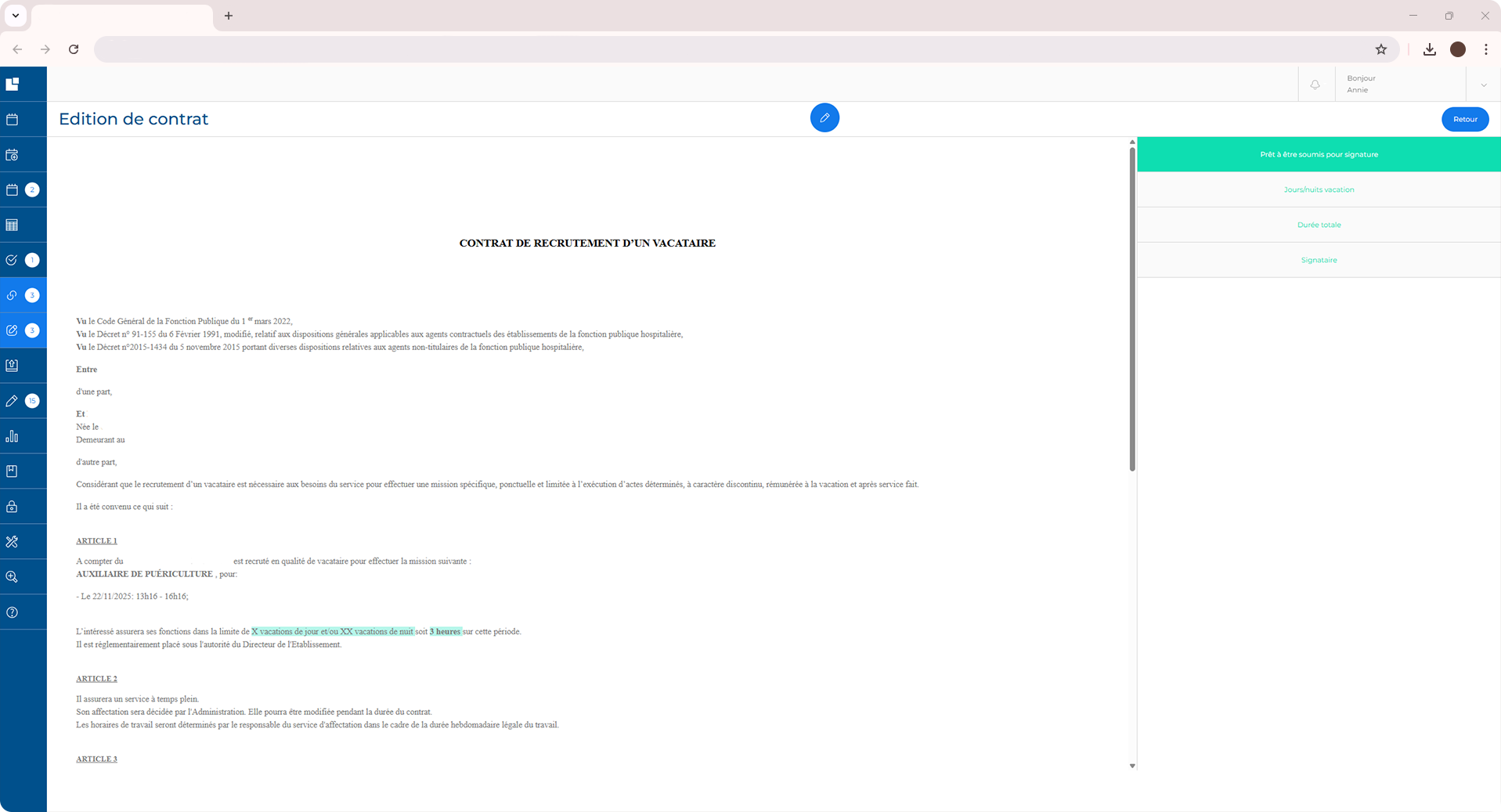Select the Signataire item
1501x812 pixels.
1318,260
